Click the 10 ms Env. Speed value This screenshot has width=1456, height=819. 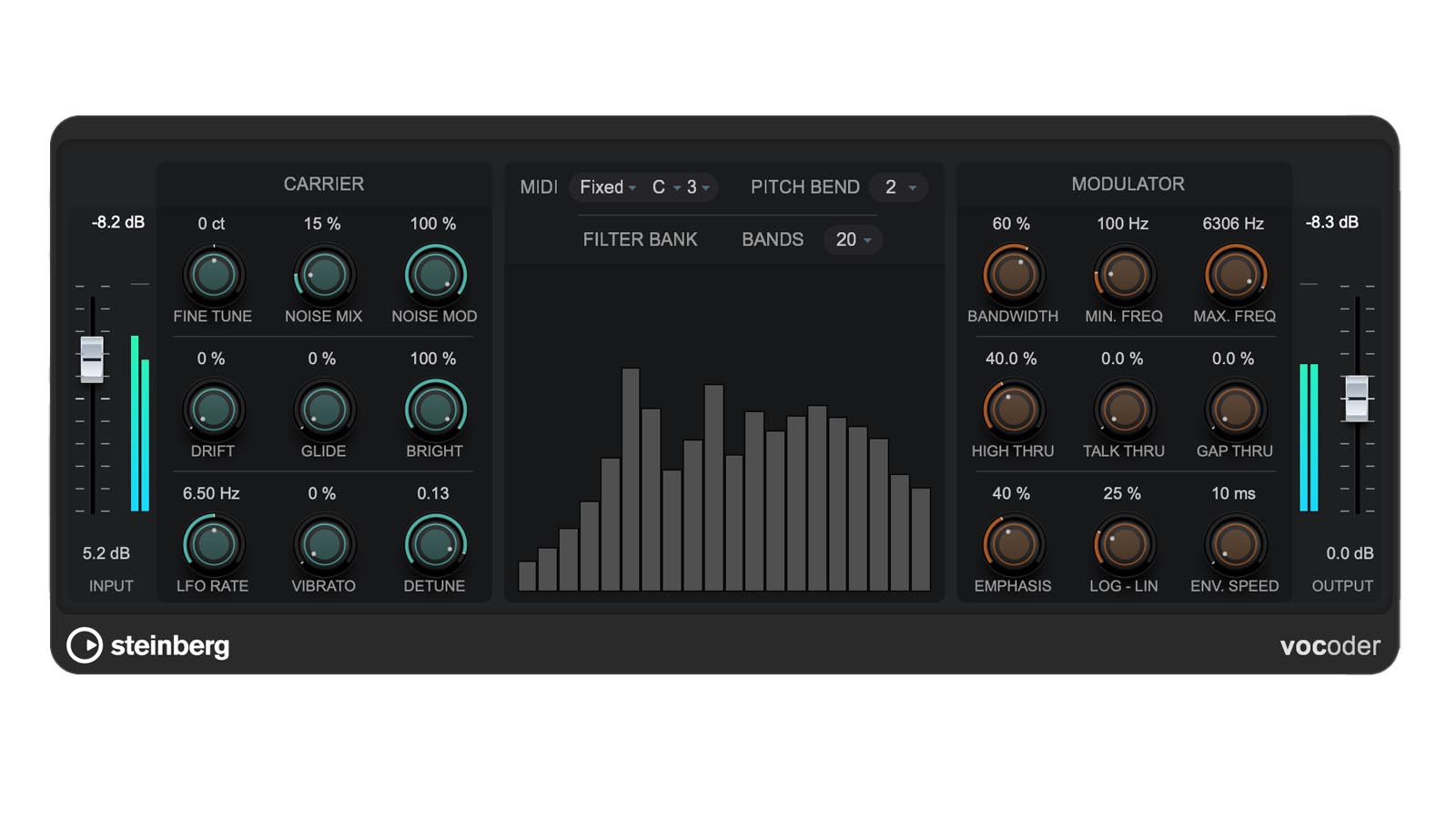(x=1233, y=493)
